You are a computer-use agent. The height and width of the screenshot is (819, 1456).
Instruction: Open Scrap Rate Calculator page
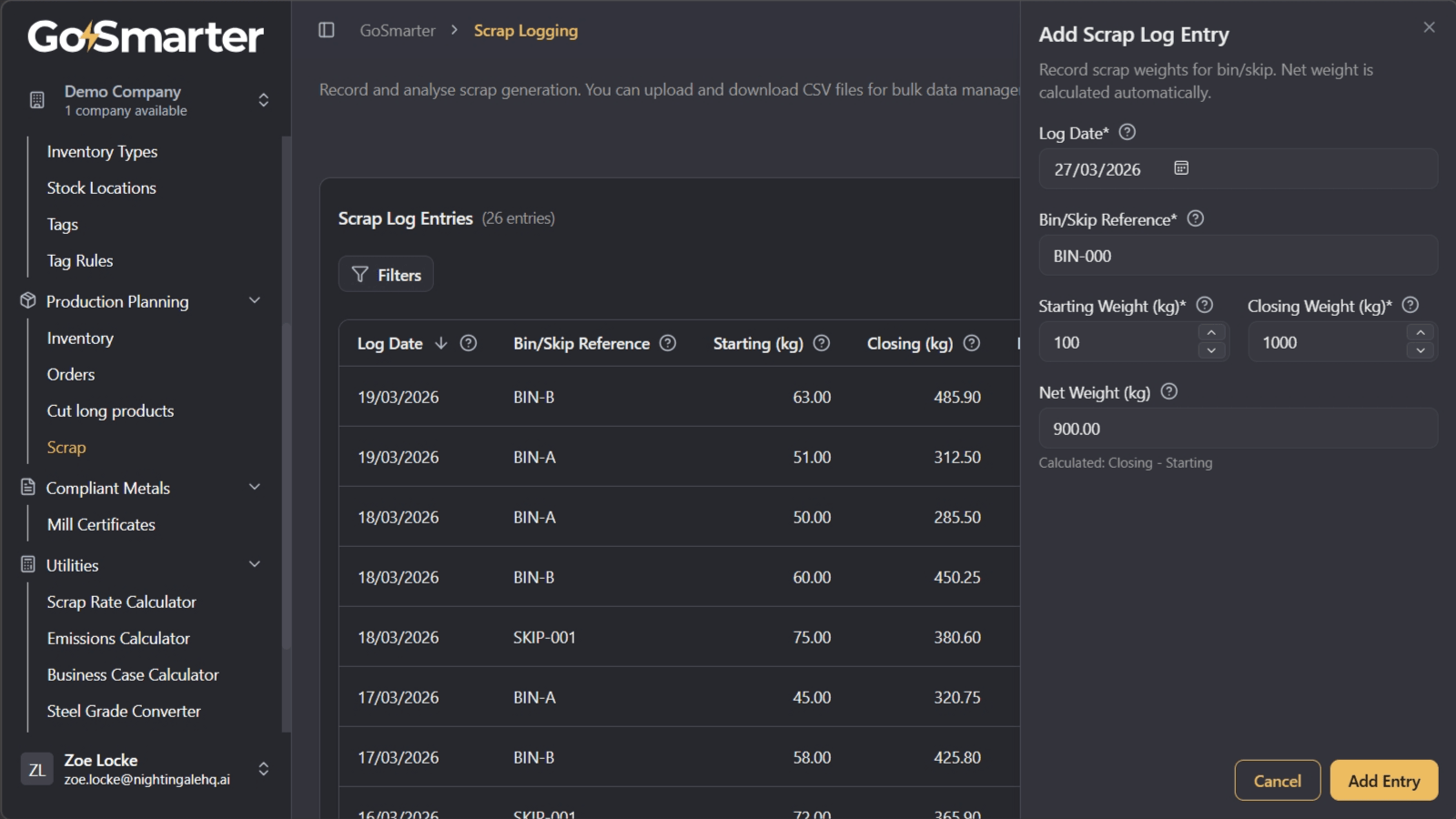(x=121, y=602)
